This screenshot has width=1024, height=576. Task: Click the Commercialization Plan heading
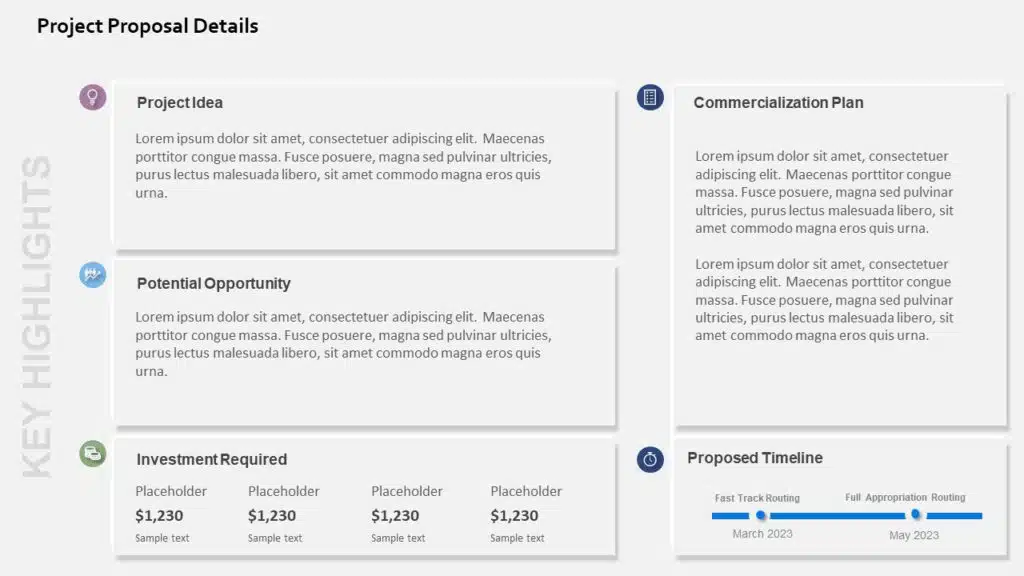[x=778, y=103]
